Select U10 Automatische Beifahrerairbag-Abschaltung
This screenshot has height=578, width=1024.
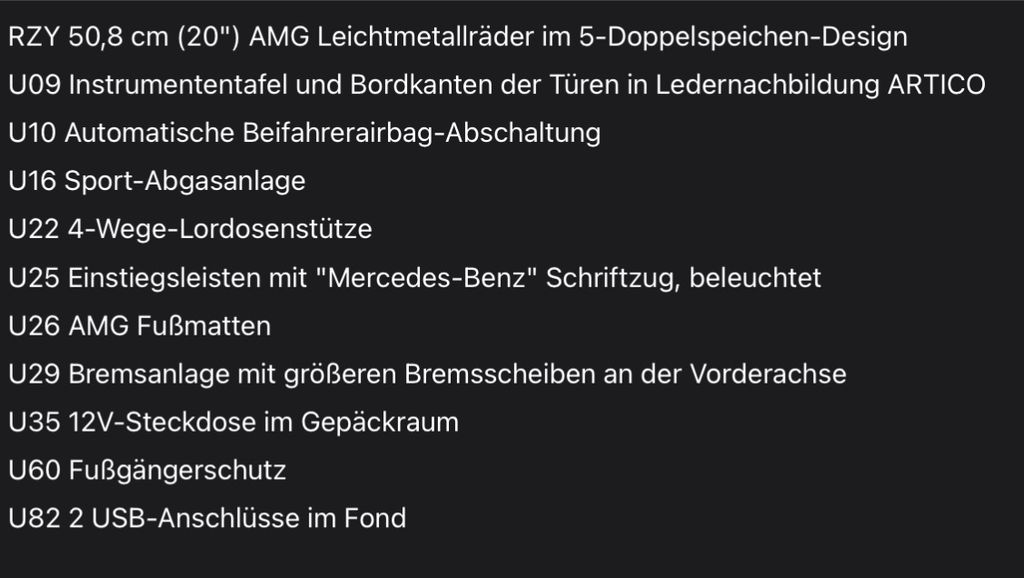(x=304, y=133)
